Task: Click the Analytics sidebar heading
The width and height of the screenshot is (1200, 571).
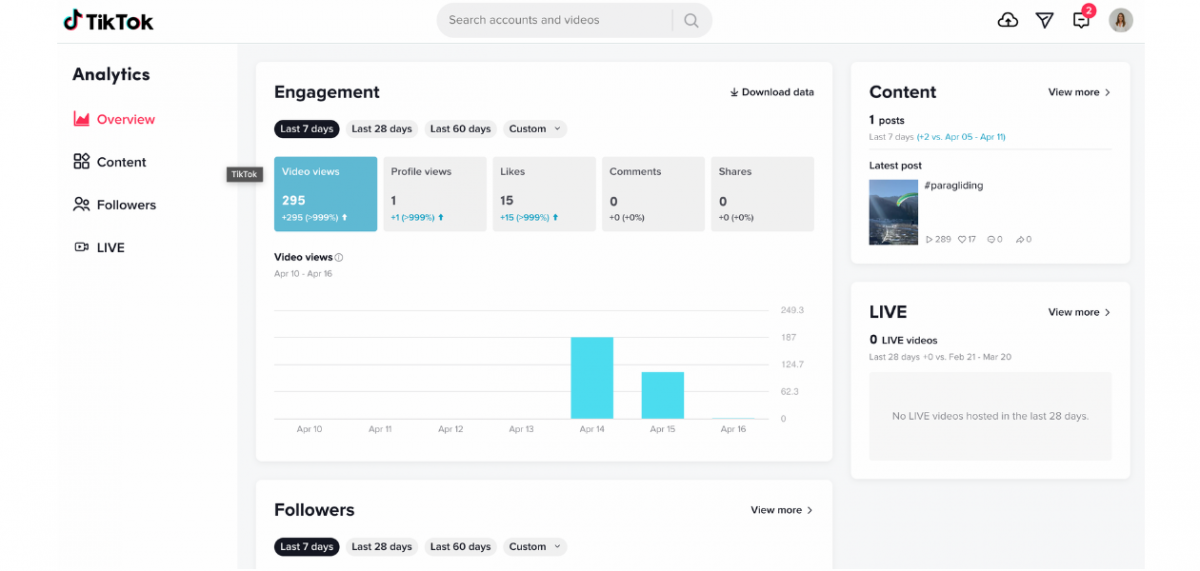Action: (111, 74)
